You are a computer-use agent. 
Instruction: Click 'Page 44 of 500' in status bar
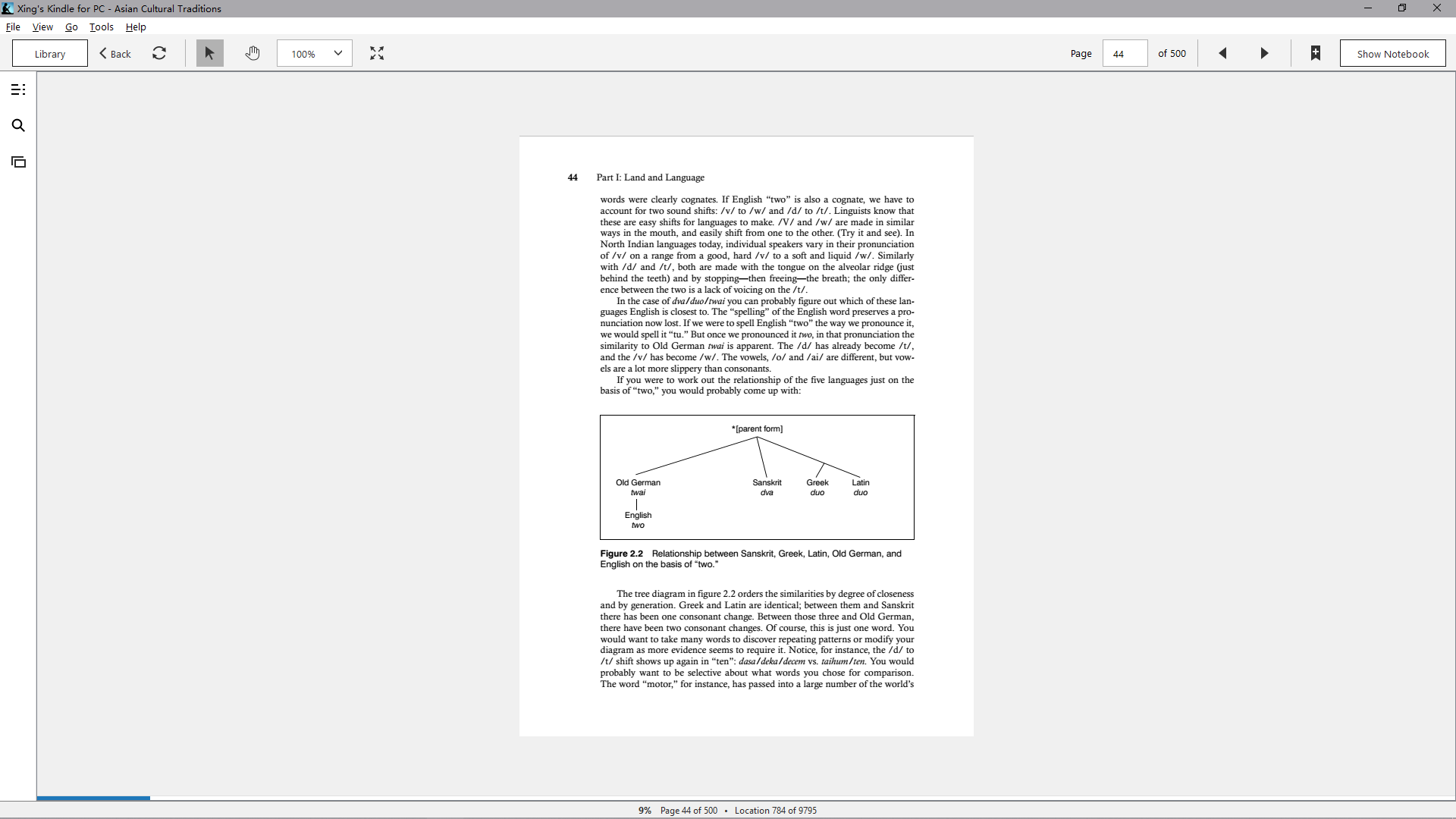coord(689,810)
